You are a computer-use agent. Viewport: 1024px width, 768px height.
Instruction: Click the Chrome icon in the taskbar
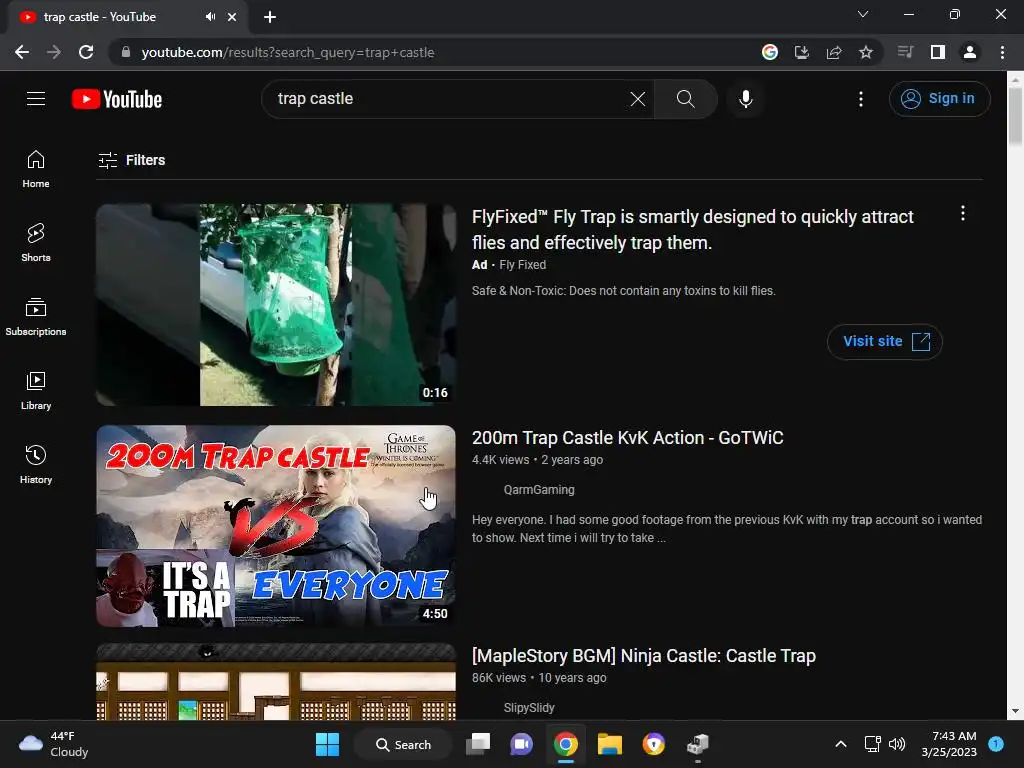point(566,744)
